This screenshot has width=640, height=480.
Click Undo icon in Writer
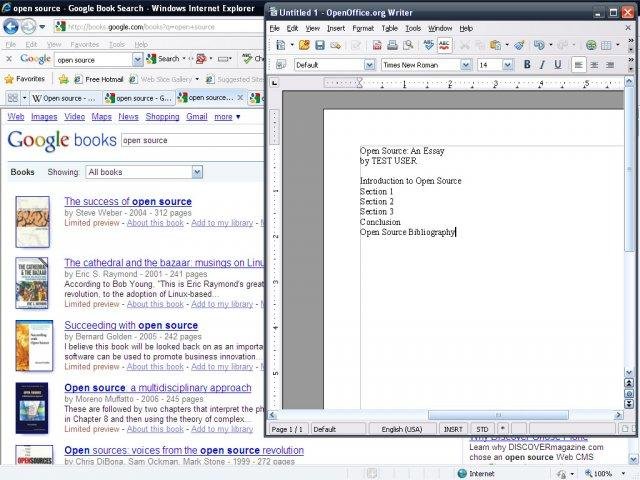pyautogui.click(x=539, y=45)
